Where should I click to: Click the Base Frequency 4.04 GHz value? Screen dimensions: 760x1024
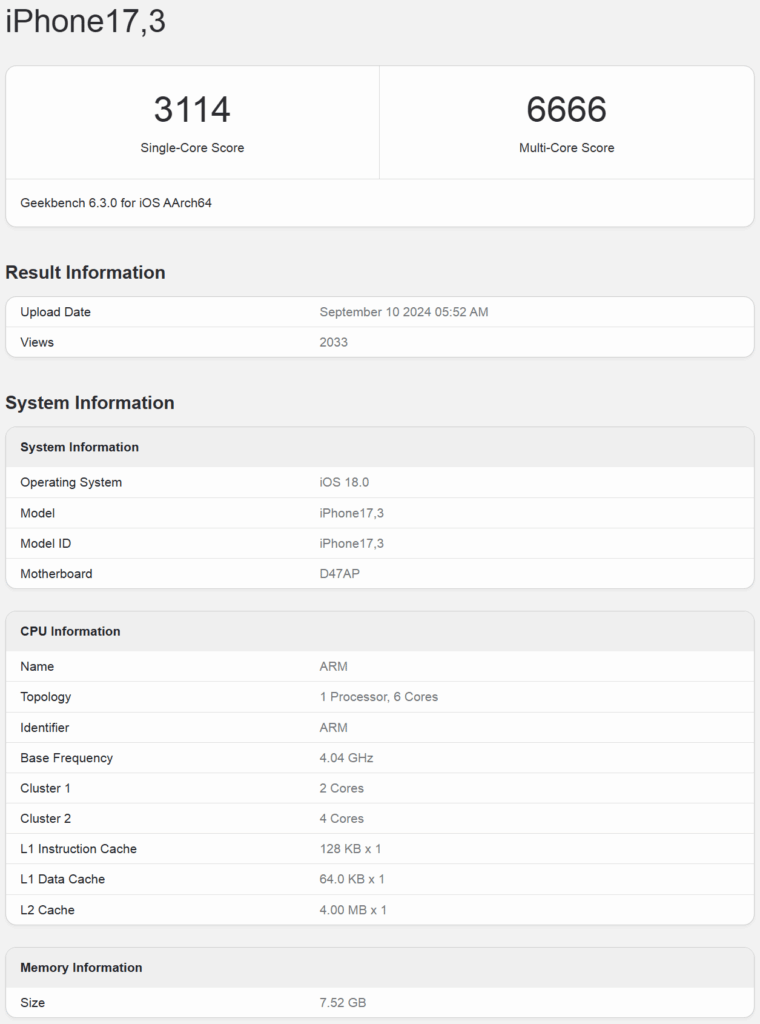tap(346, 758)
